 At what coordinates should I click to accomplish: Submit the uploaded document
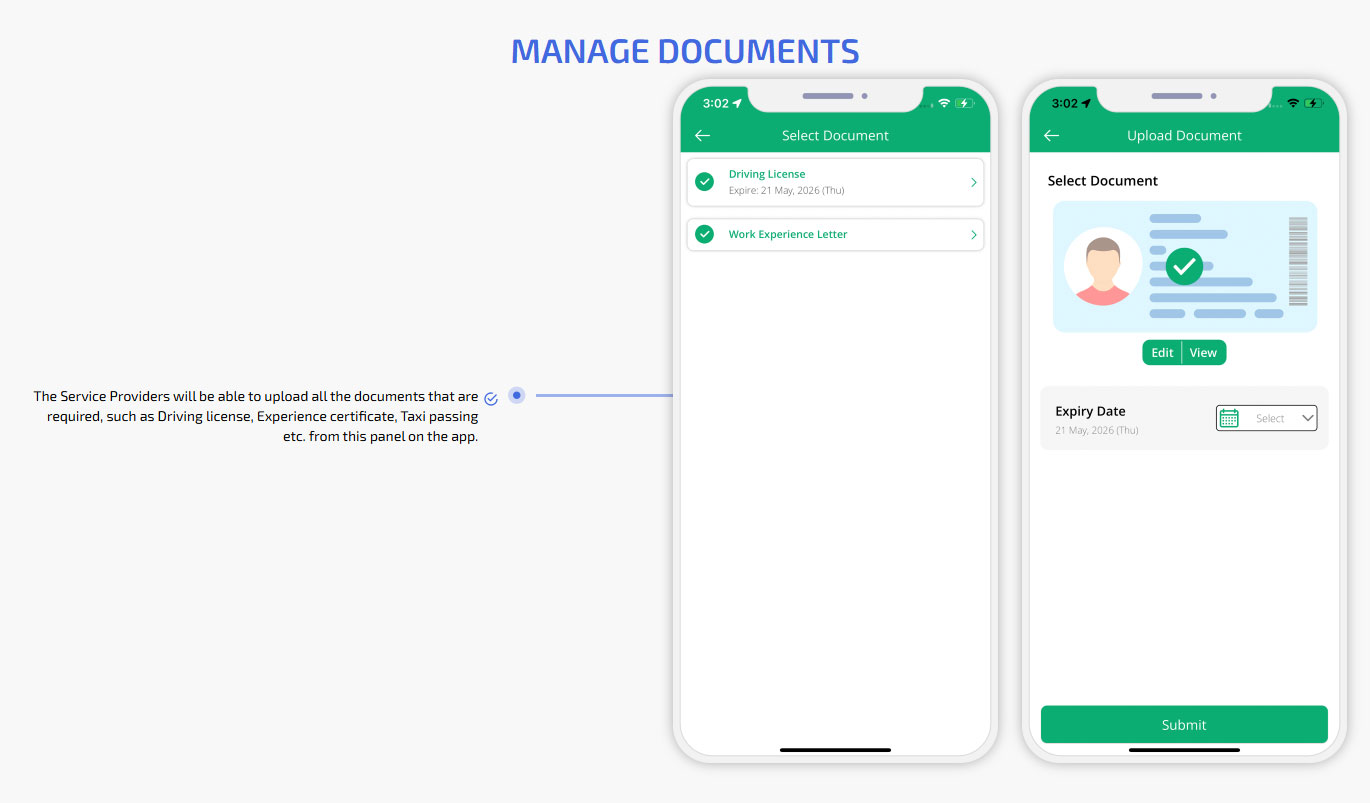(1184, 725)
